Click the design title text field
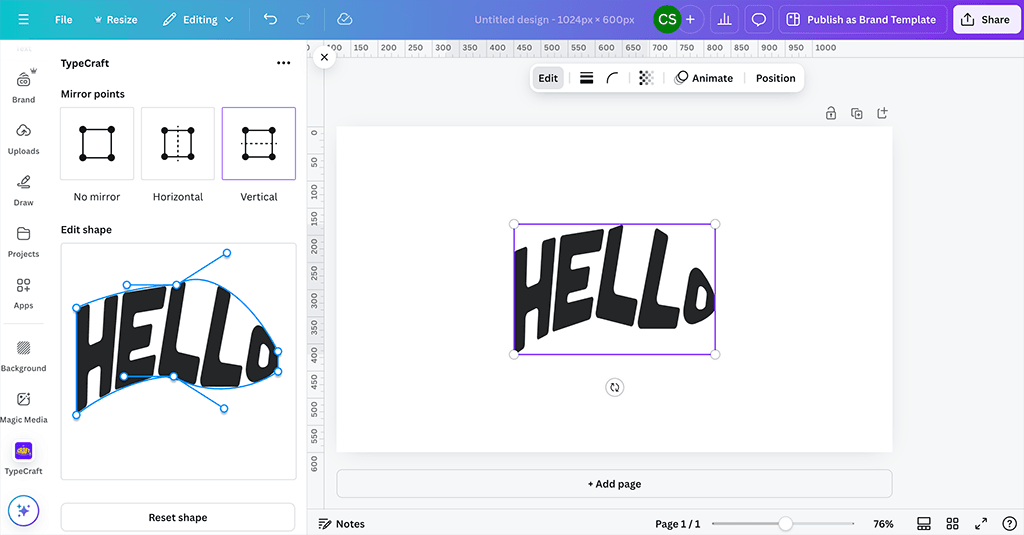Viewport: 1024px width, 535px height. (554, 20)
